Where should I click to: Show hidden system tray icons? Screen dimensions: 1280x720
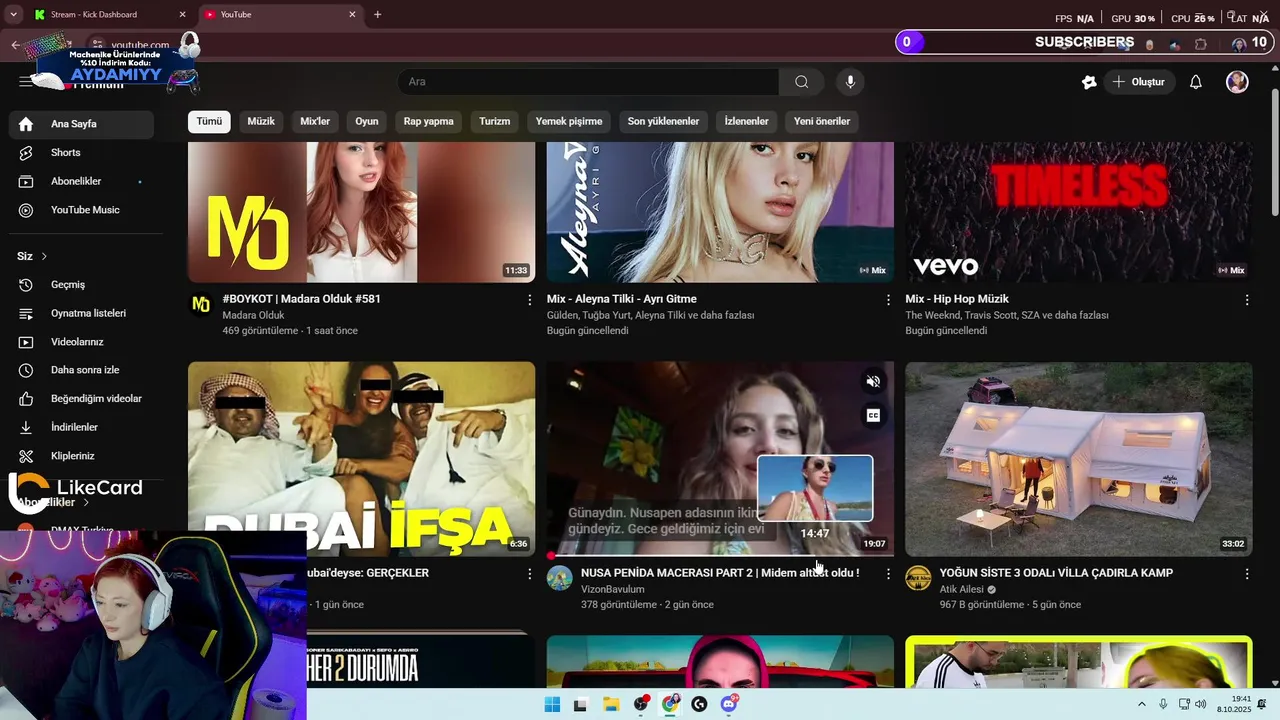[x=1142, y=705]
